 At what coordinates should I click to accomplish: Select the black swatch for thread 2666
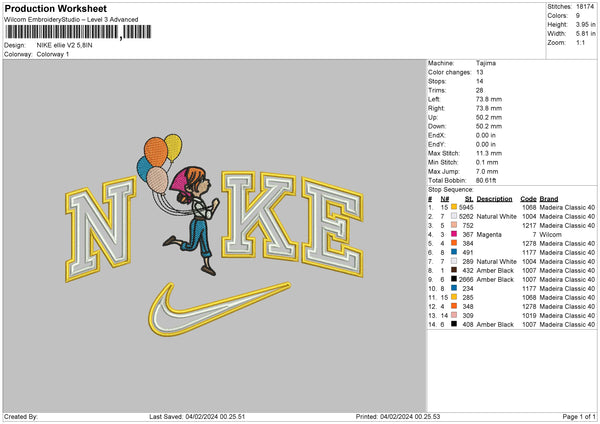pos(453,279)
